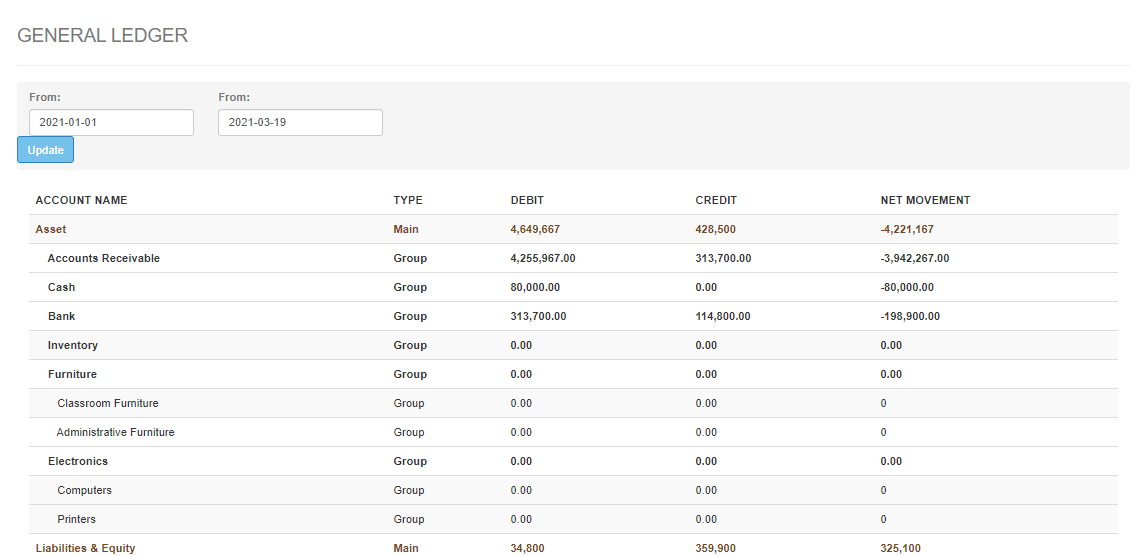This screenshot has width=1139, height=556.
Task: Click the Type column header
Action: (408, 200)
